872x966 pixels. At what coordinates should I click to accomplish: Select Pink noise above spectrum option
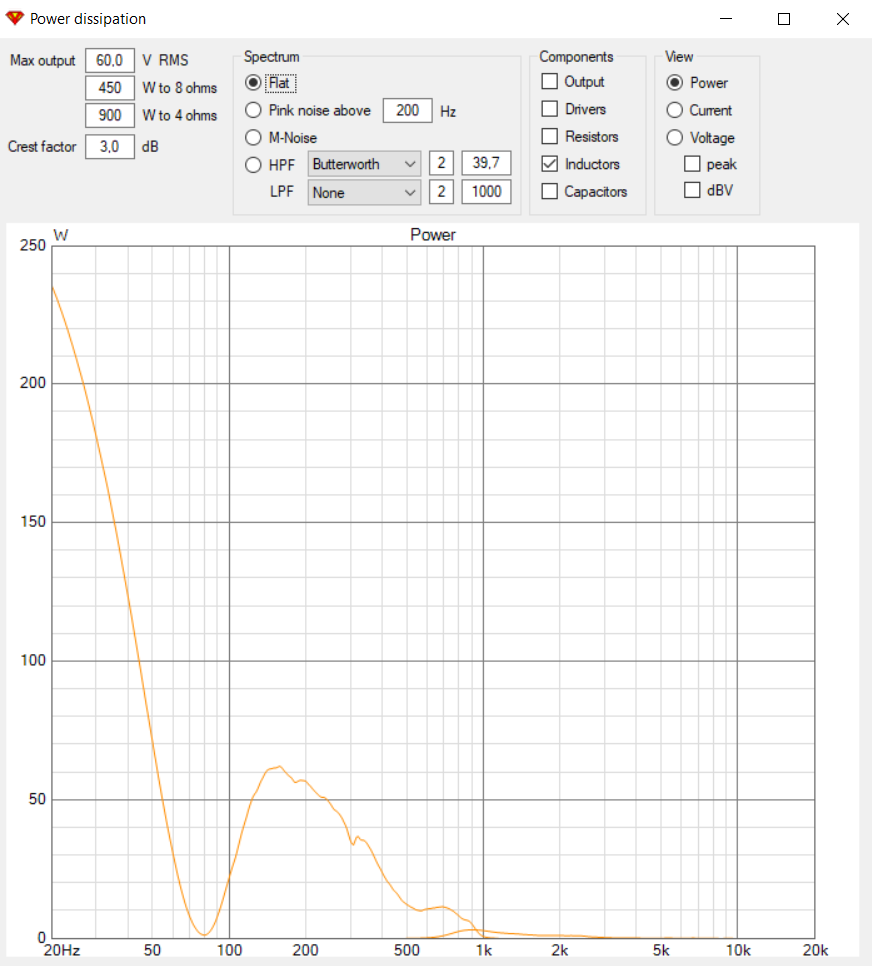(253, 110)
